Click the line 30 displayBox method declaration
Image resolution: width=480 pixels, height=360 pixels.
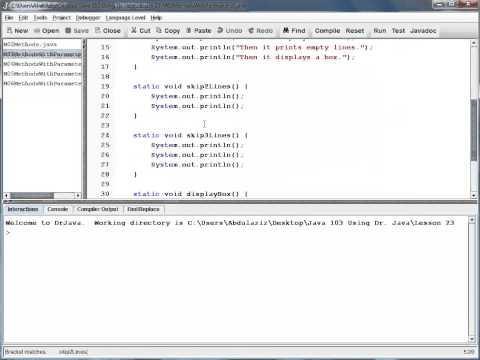coord(190,194)
